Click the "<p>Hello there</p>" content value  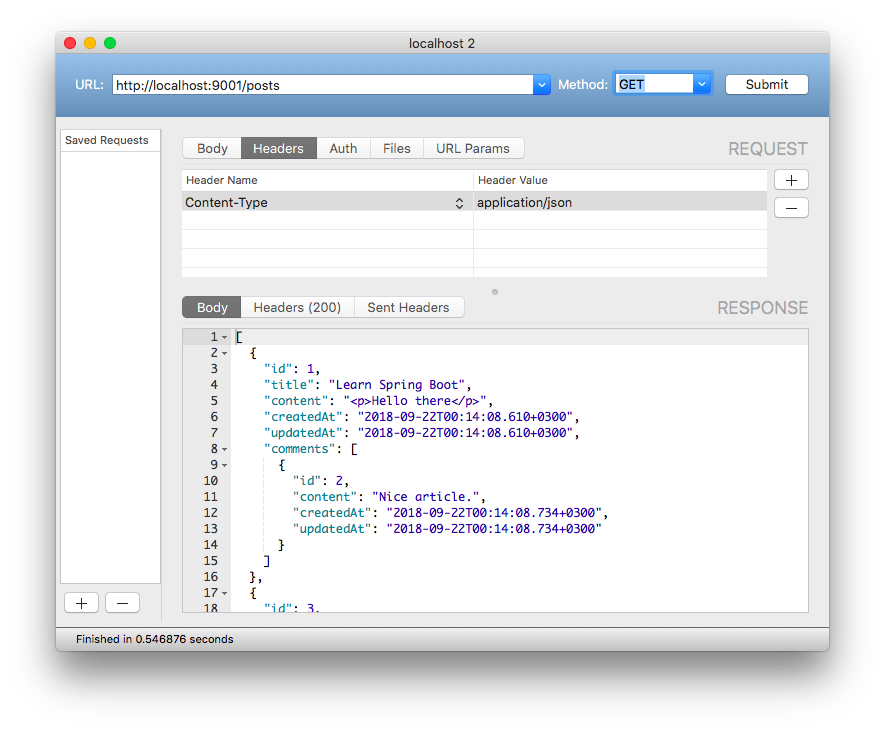click(415, 401)
